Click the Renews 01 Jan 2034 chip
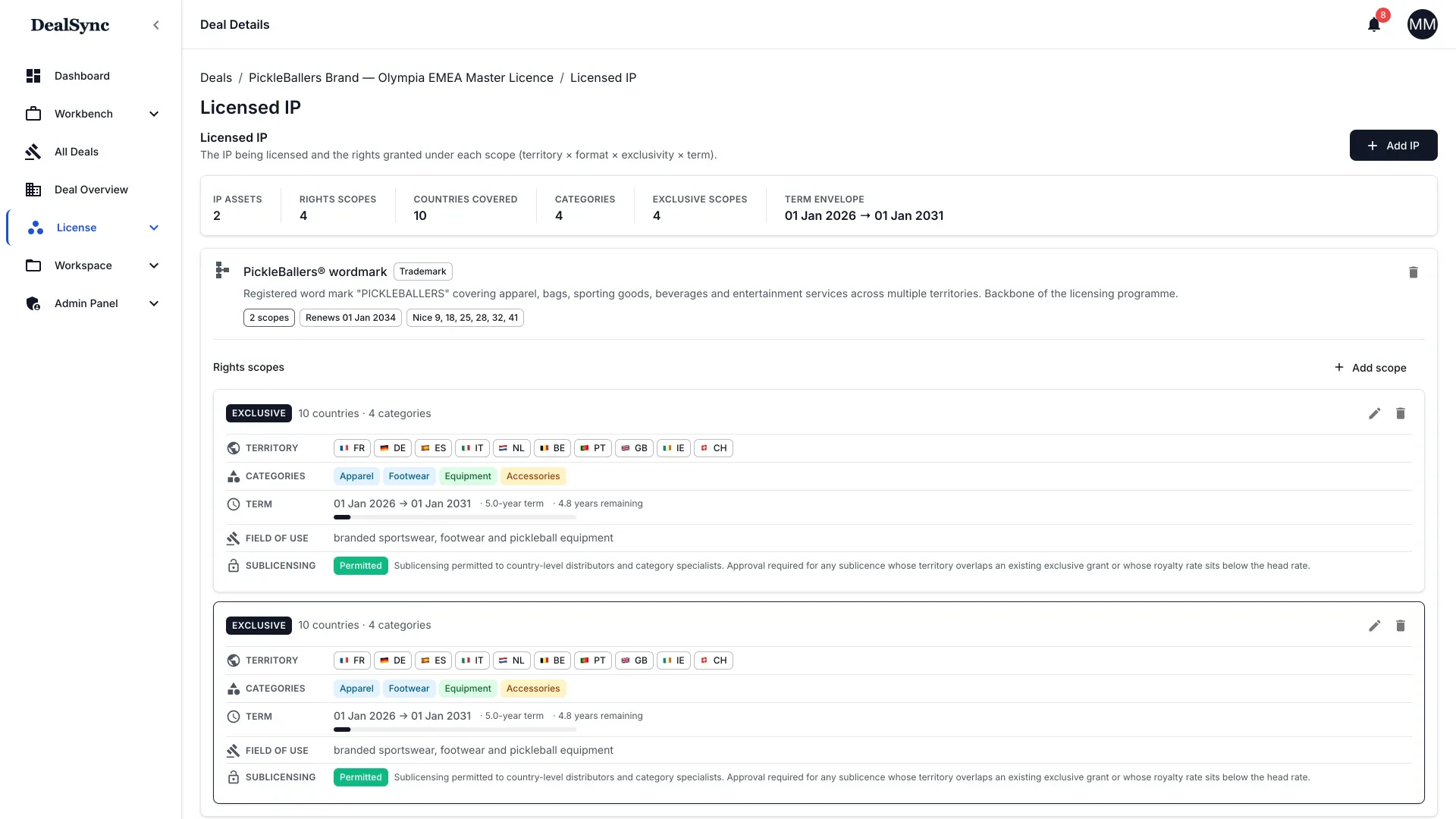This screenshot has height=819, width=1456. pos(350,318)
